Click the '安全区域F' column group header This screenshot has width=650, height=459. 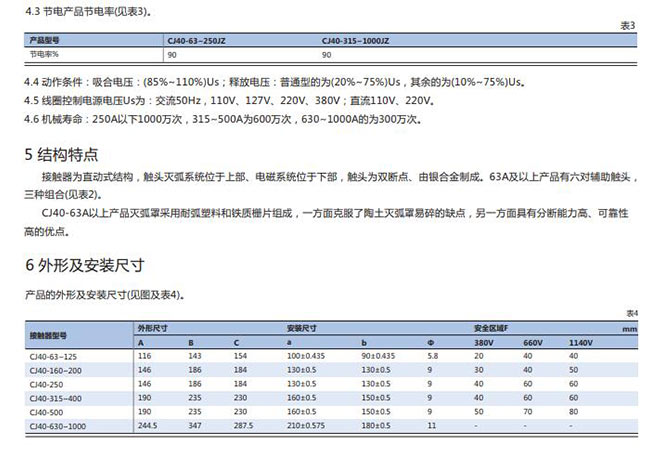pos(491,328)
